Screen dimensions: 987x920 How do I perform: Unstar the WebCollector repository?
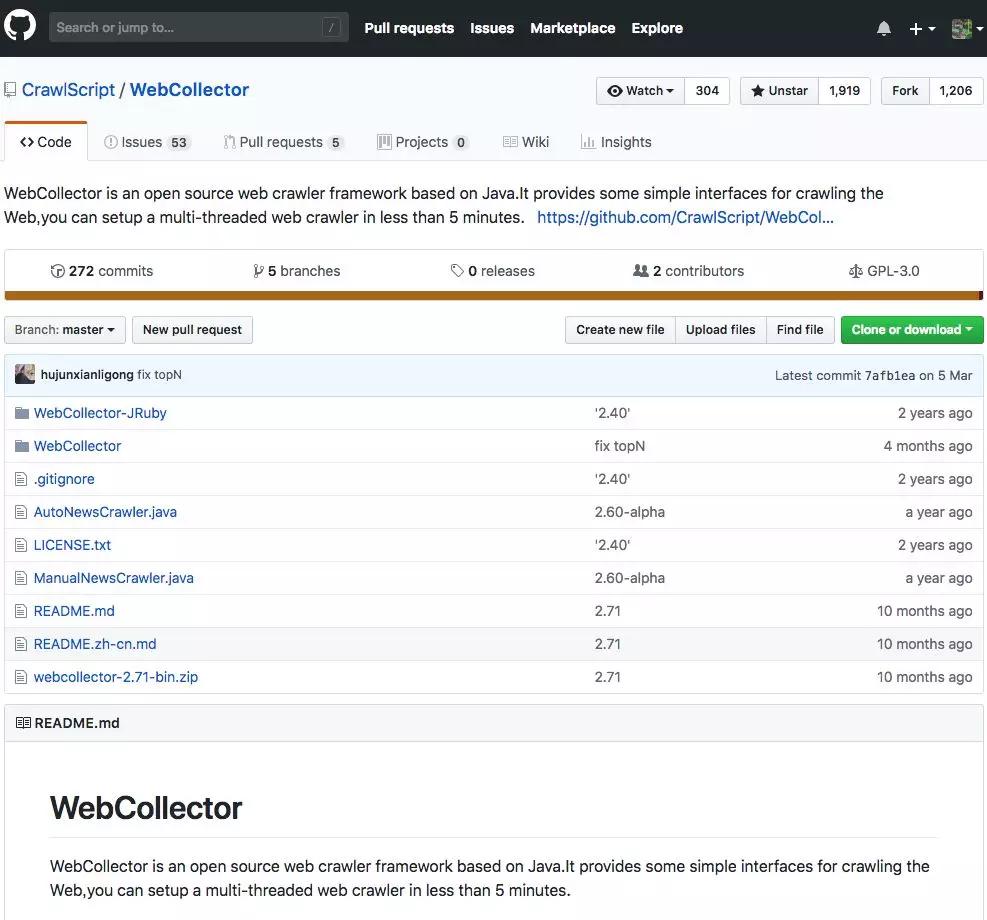coord(779,90)
